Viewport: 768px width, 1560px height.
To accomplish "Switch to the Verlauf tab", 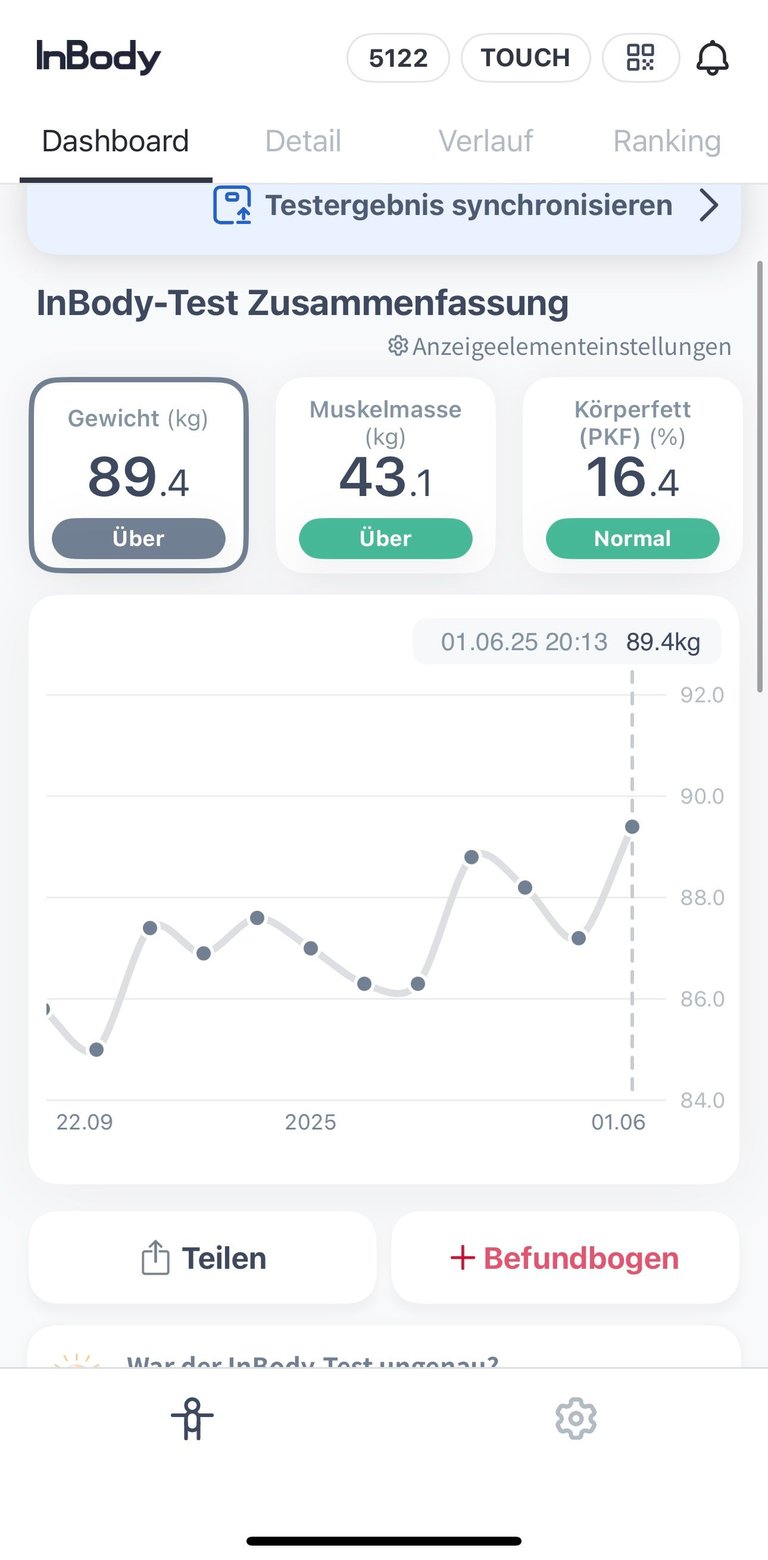I will click(486, 141).
